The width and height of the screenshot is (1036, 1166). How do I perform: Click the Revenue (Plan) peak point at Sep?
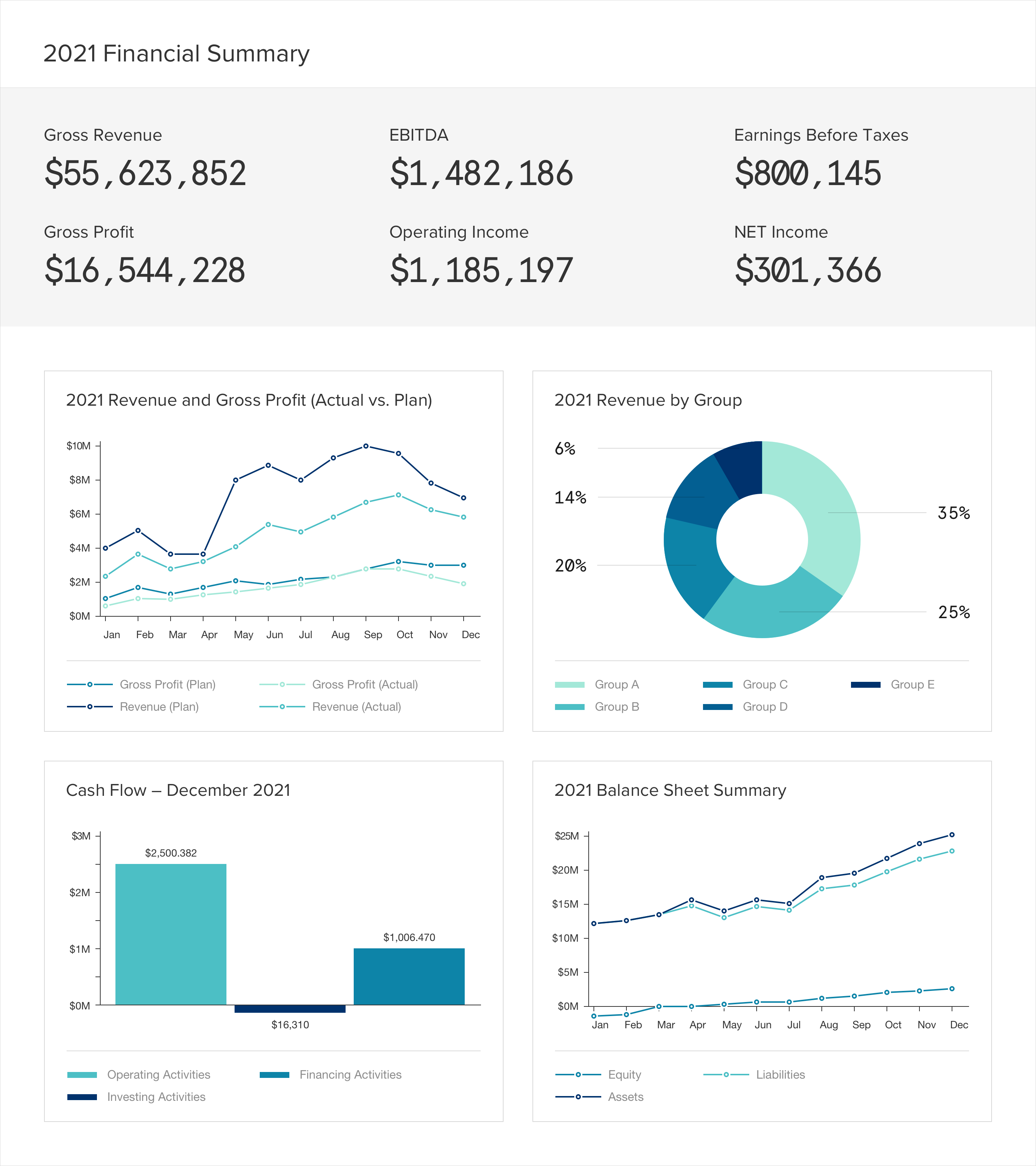[366, 446]
